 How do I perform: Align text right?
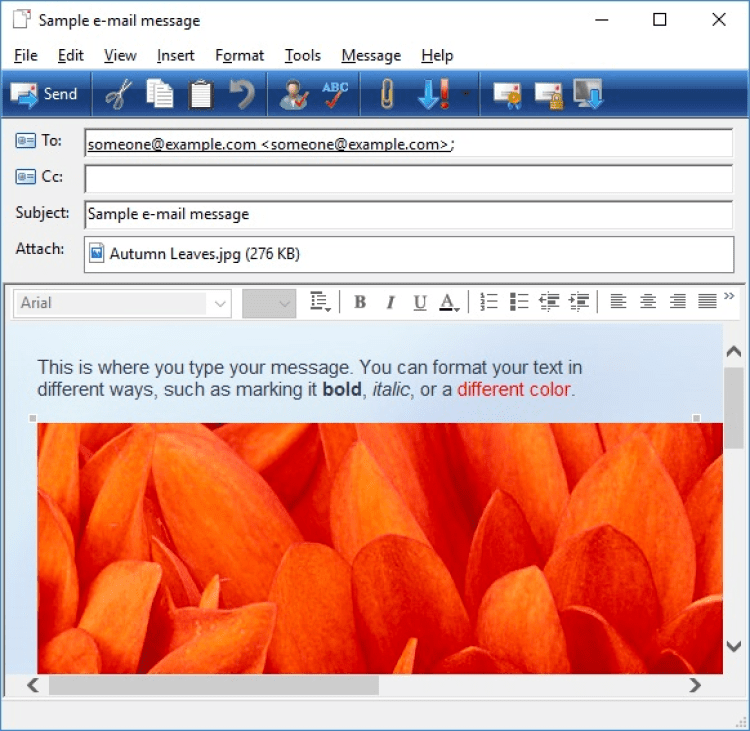678,302
